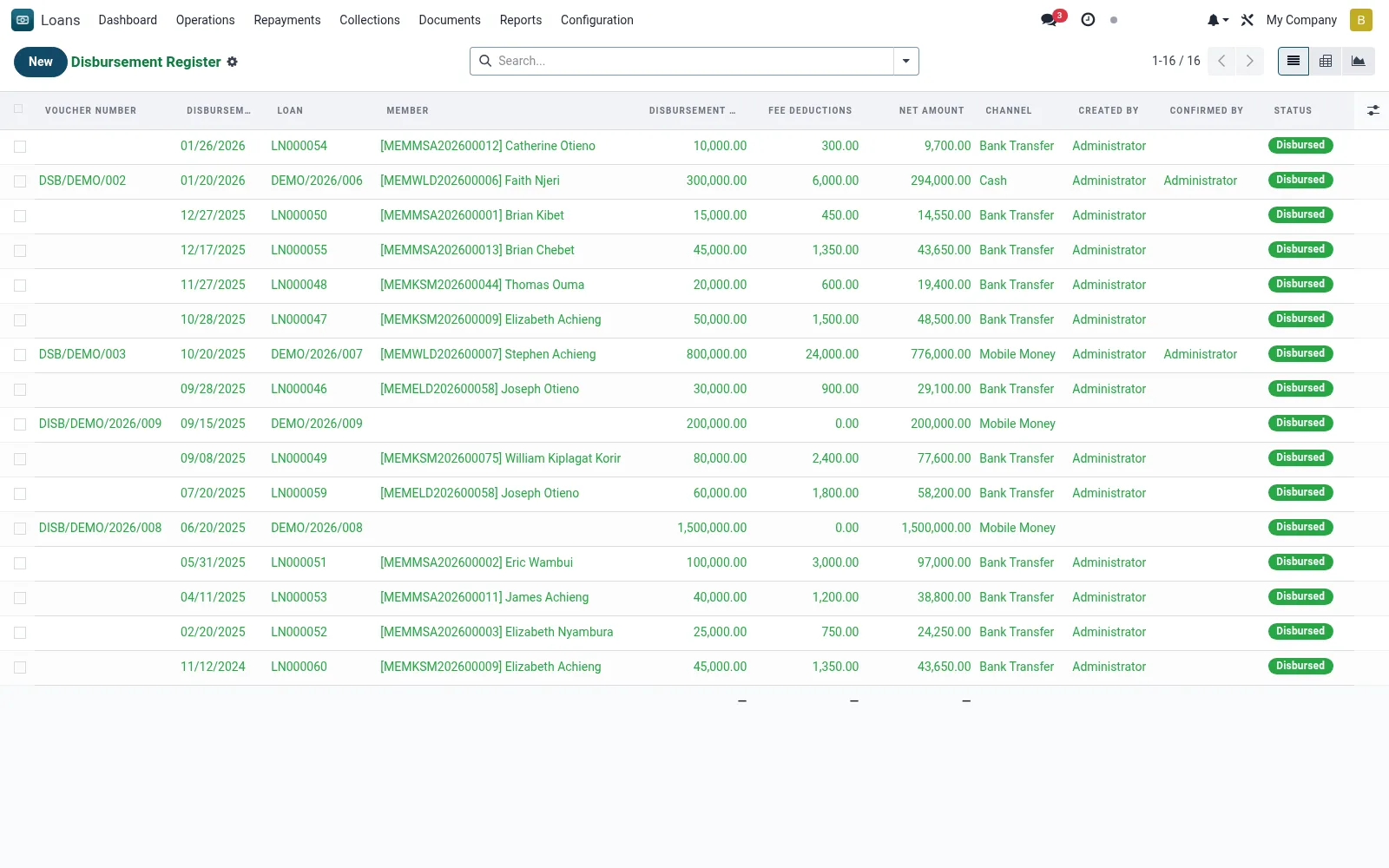Tick checkbox for row LN000050
This screenshot has height=868, width=1389.
tap(20, 216)
